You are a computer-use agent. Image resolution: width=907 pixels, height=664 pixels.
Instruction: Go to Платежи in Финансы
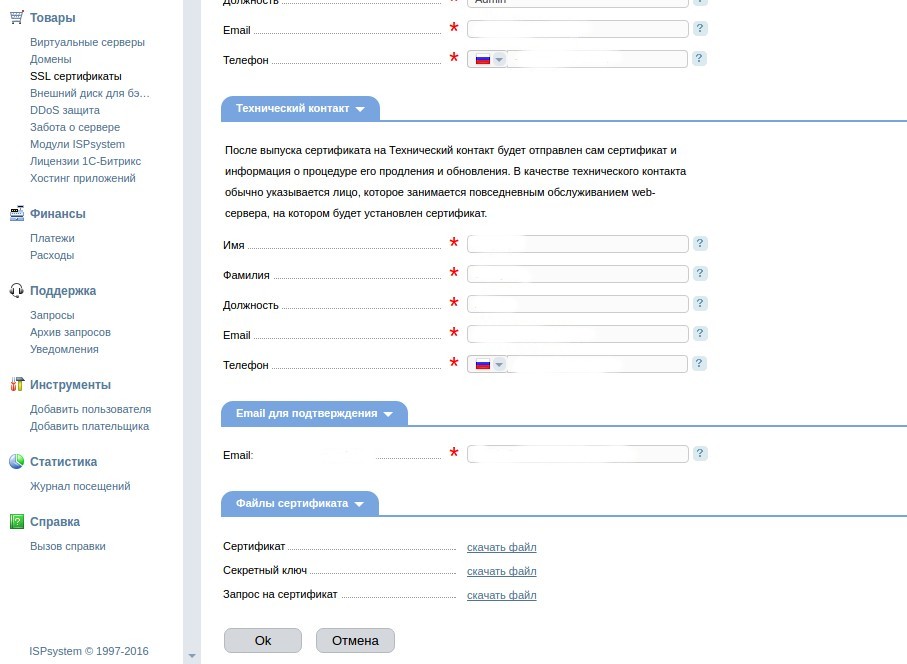[x=52, y=238]
